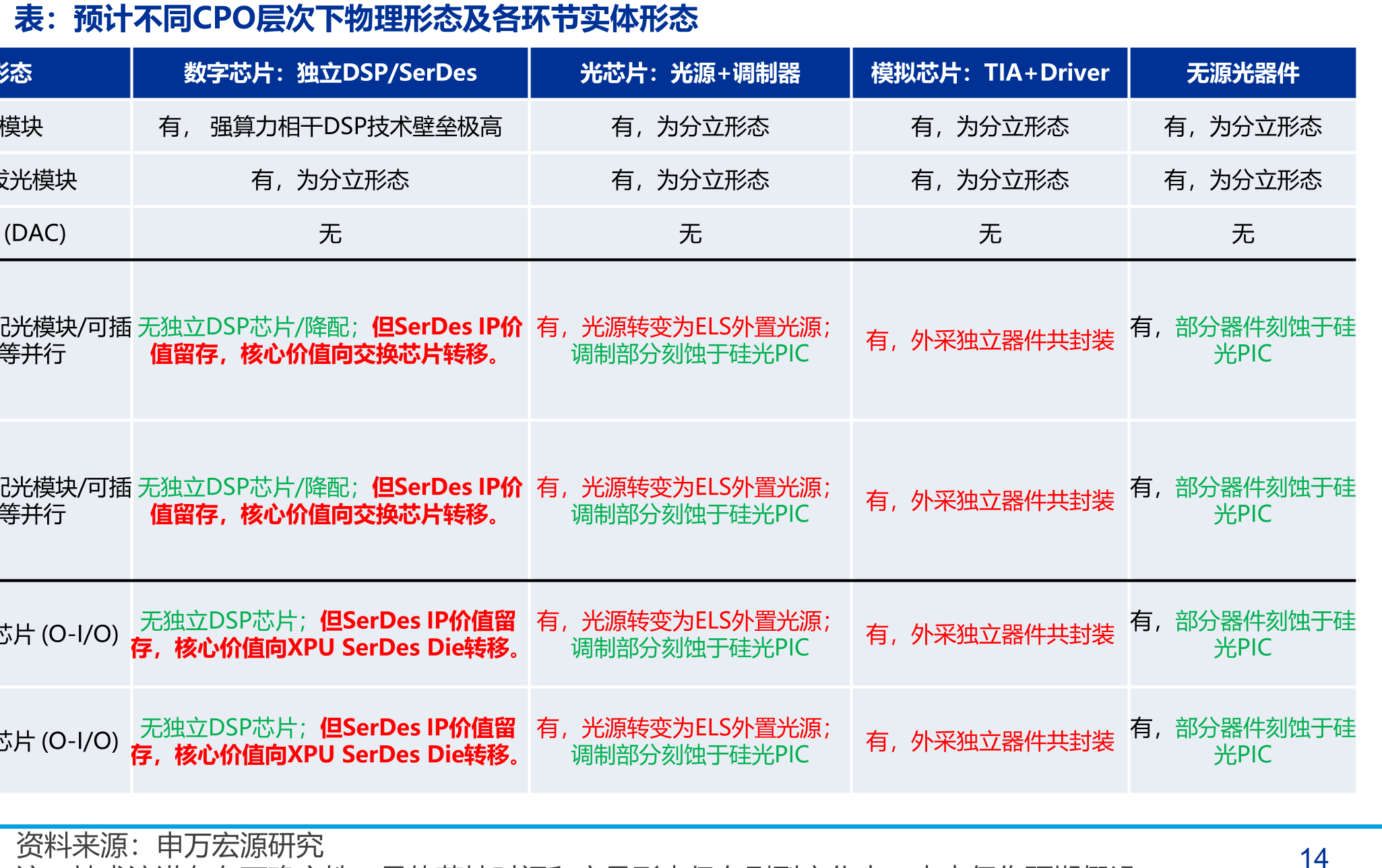Screen dimensions: 1382x868
Task: Click 光芯片 cell in the 强算力相干DSP row
Action: click(x=690, y=126)
